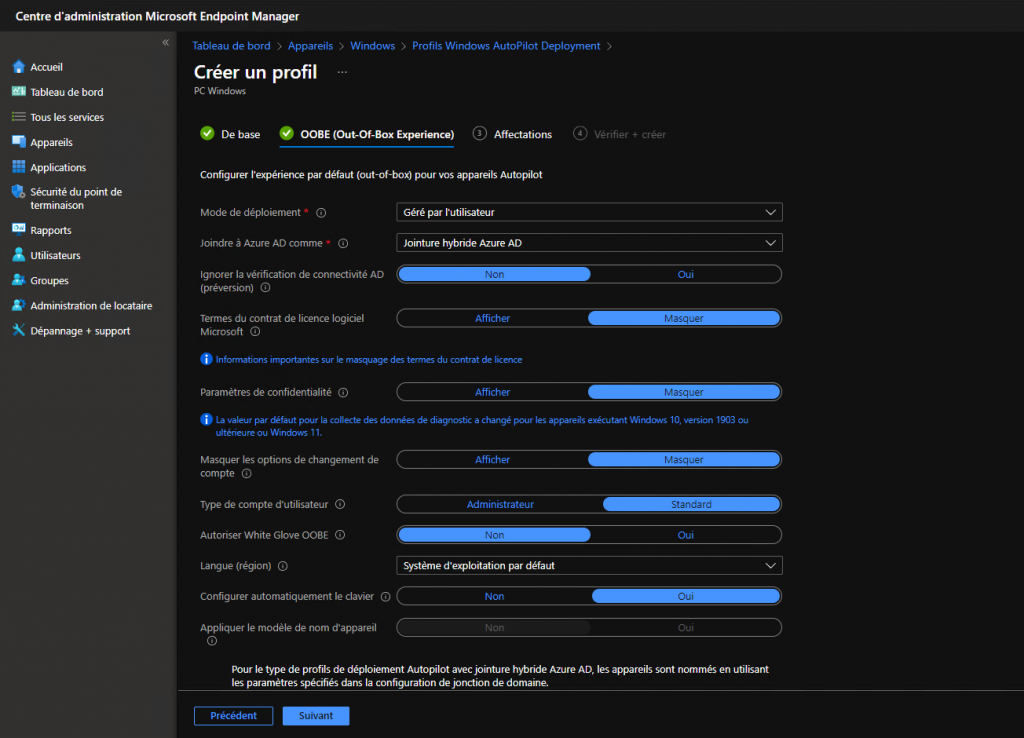This screenshot has width=1024, height=738.
Task: Open the Dépannage + support tools icon
Action: pos(19,330)
